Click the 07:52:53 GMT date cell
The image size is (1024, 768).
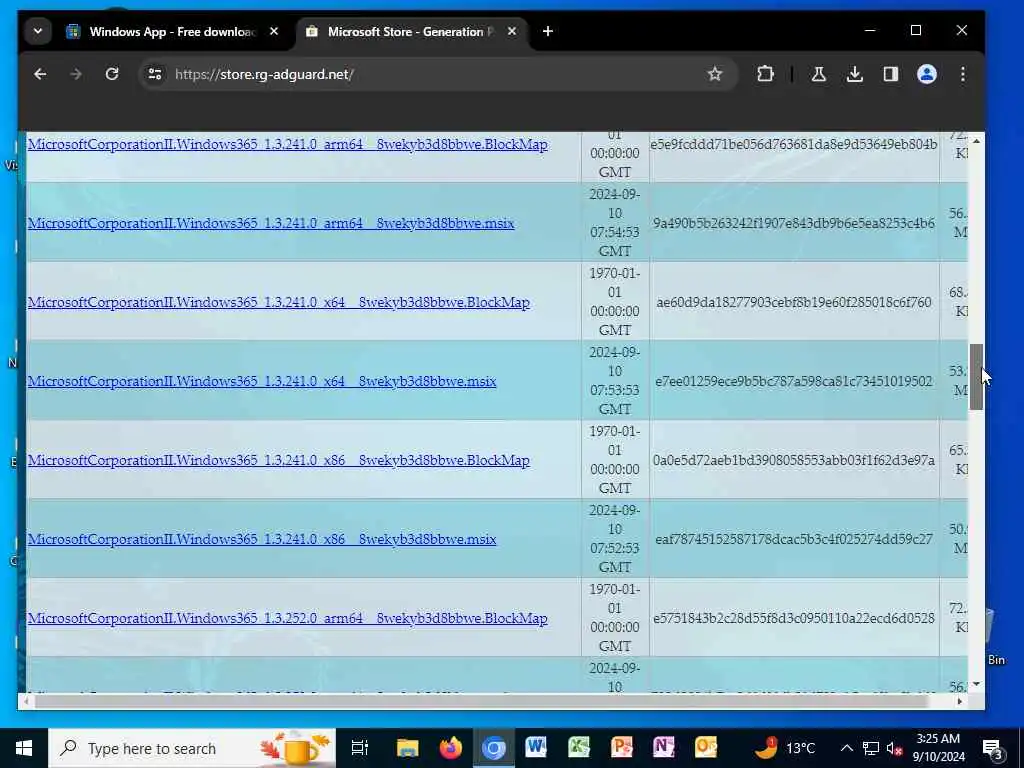pyautogui.click(x=615, y=539)
